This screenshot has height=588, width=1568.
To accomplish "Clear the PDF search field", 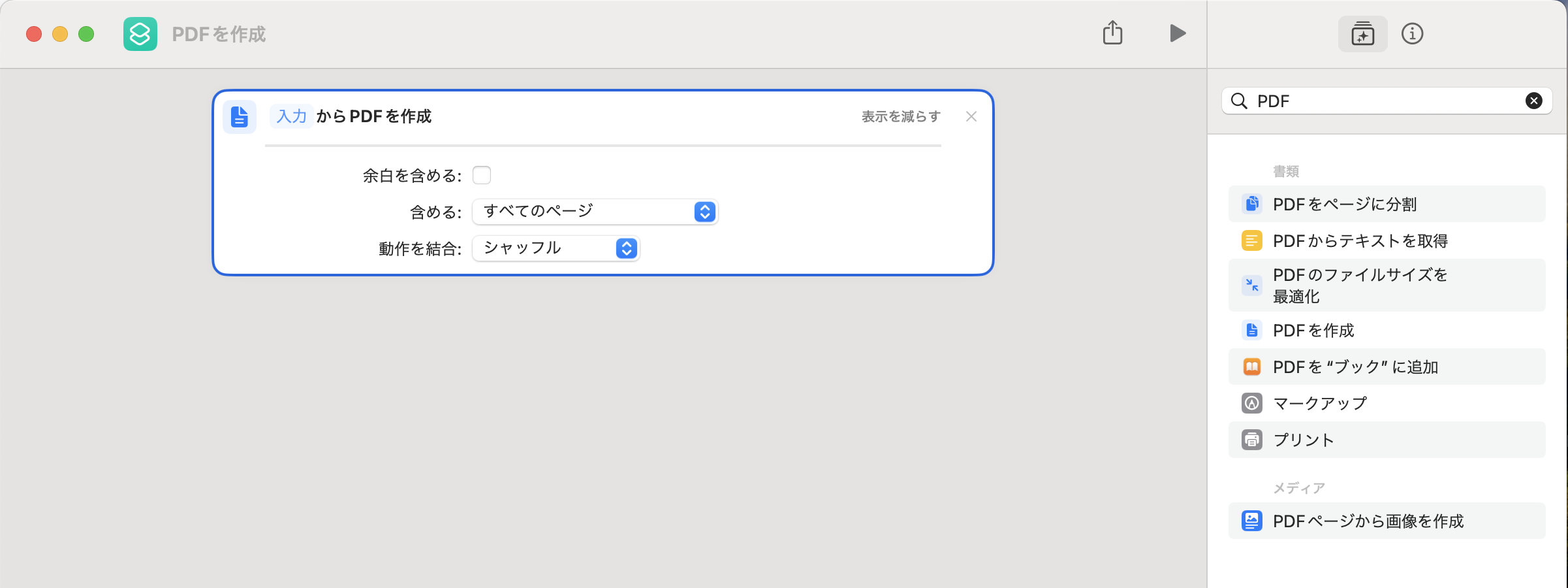I will pos(1533,101).
